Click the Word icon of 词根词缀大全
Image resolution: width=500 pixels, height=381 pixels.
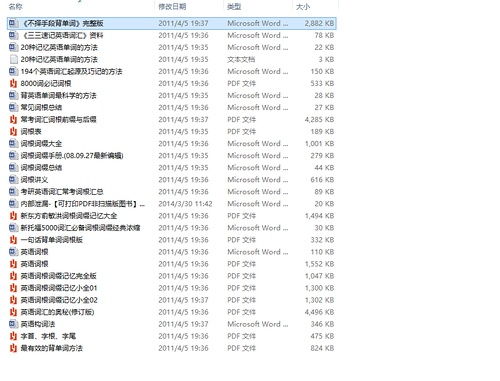(x=13, y=144)
